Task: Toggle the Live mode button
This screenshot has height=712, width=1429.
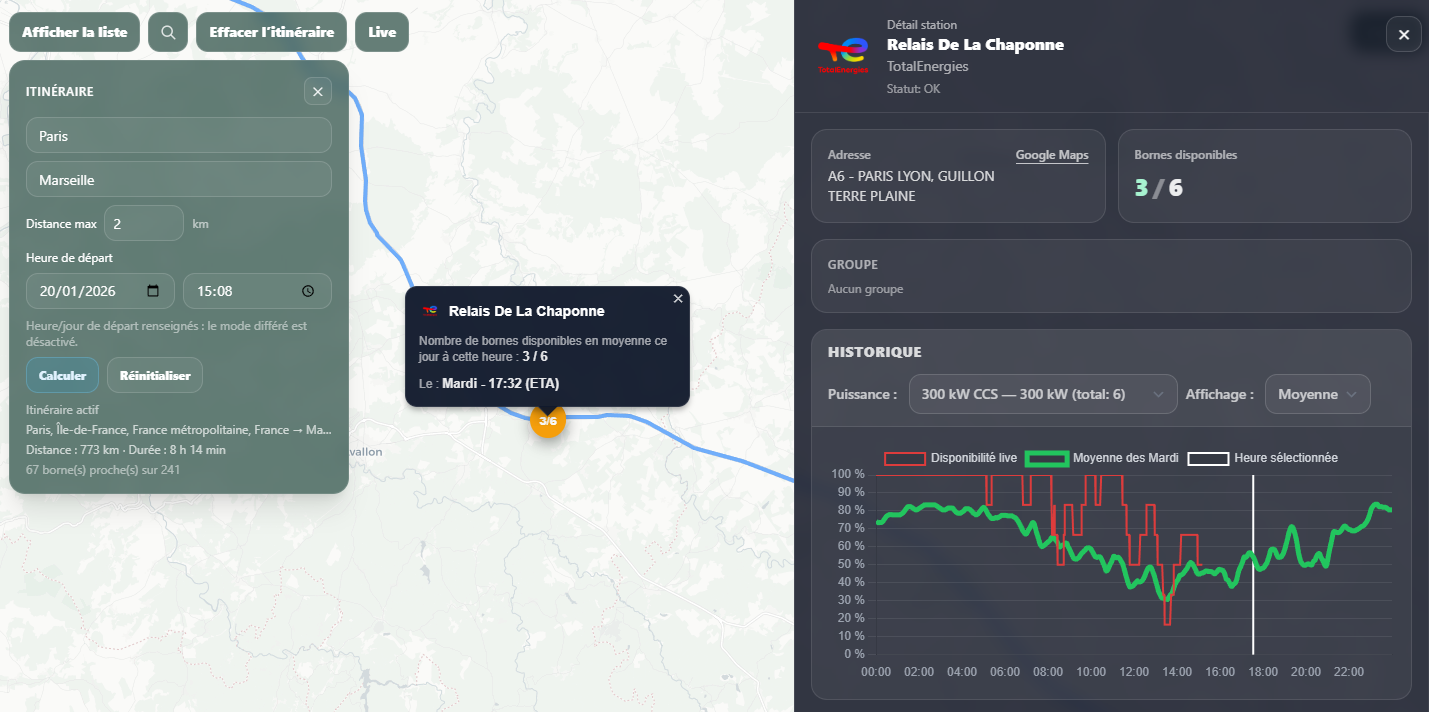Action: coord(382,32)
